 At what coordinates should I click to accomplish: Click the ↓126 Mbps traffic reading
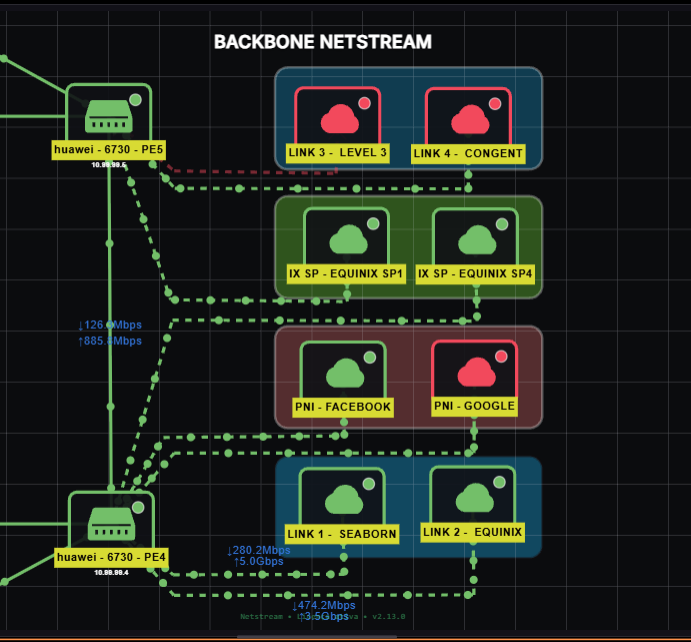coord(110,325)
